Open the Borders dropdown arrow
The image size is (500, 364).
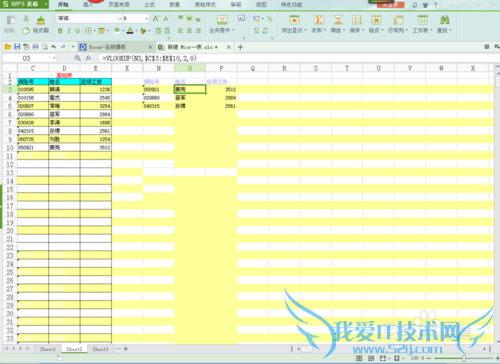click(95, 31)
